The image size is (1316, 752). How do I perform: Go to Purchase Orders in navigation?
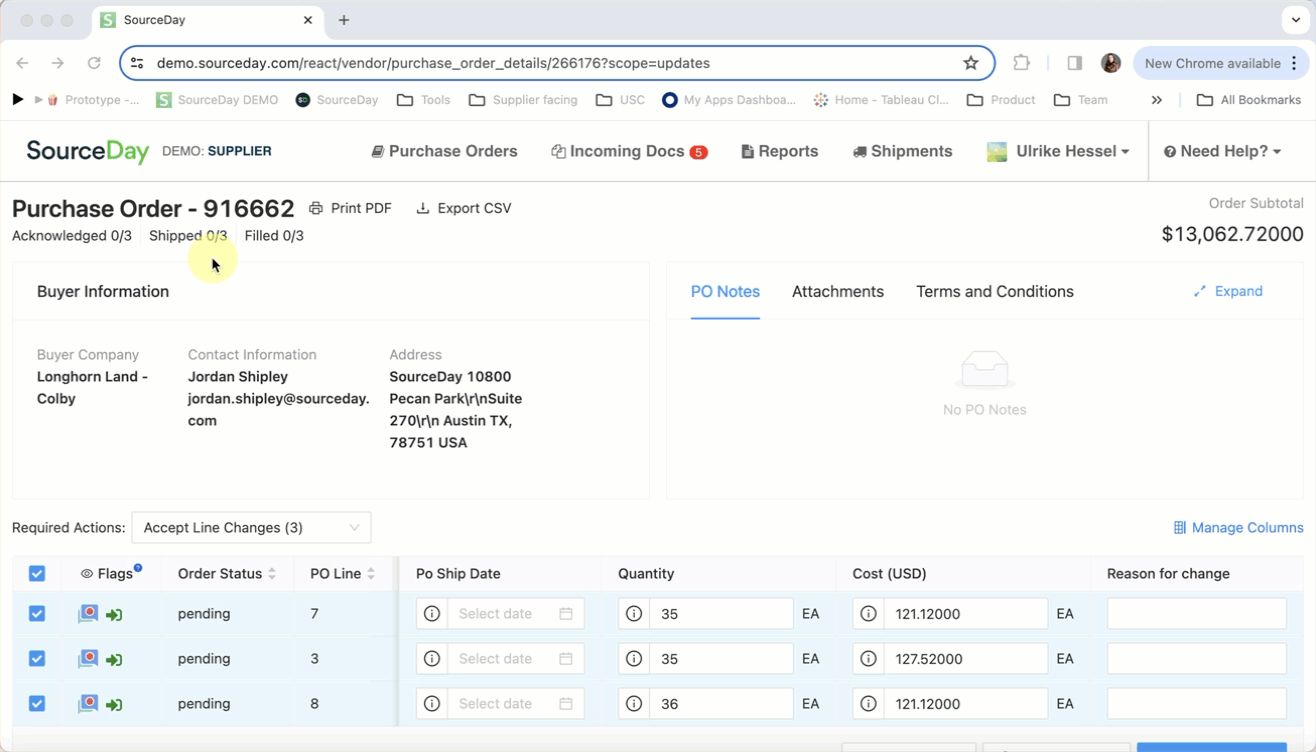(445, 151)
